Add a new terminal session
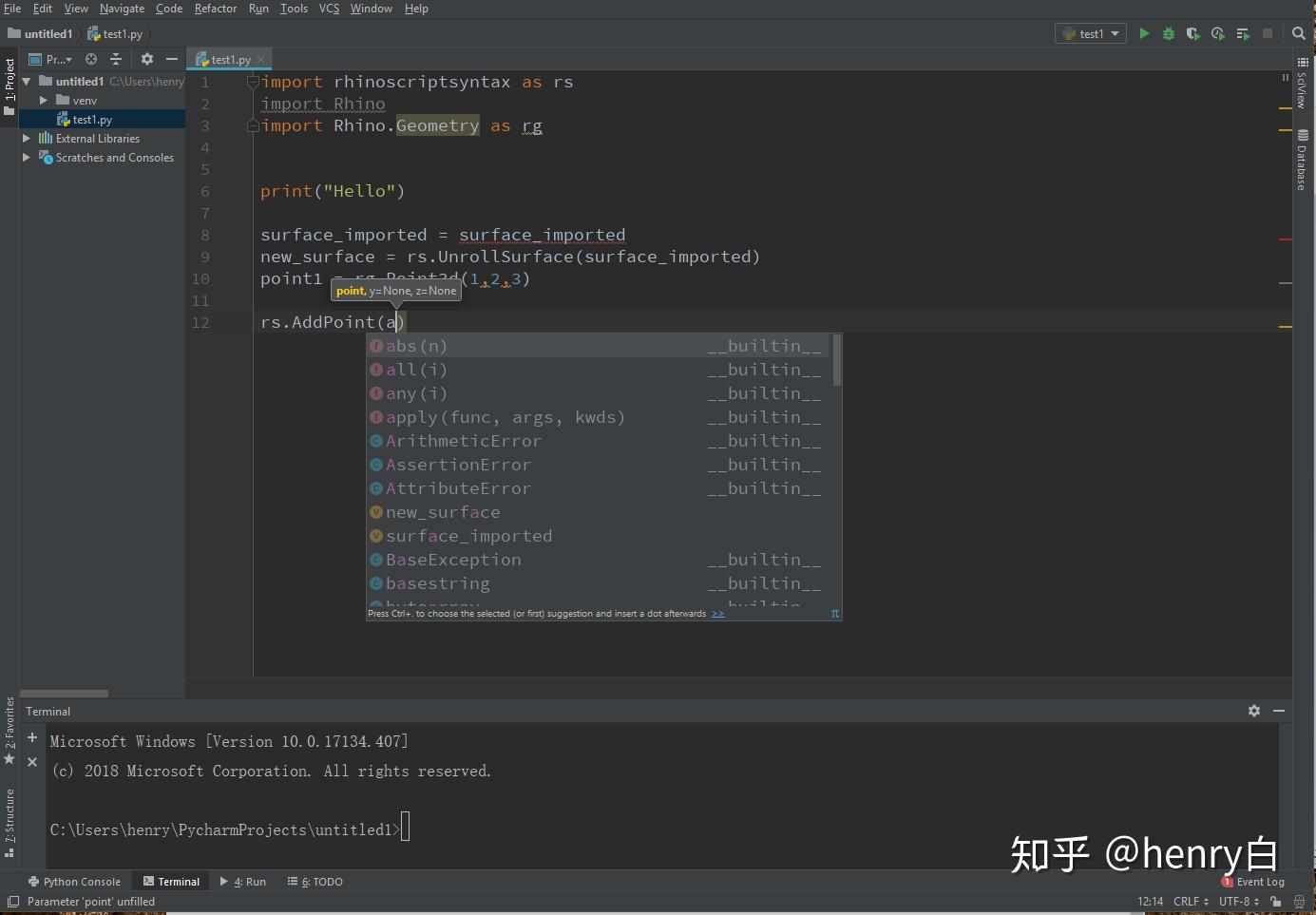Viewport: 1316px width, 915px height. click(x=32, y=737)
